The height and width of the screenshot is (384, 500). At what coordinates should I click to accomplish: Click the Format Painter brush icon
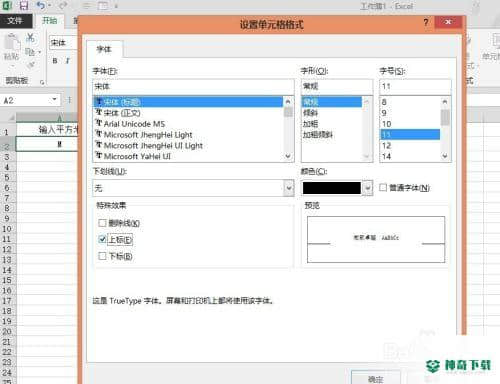[x=31, y=65]
